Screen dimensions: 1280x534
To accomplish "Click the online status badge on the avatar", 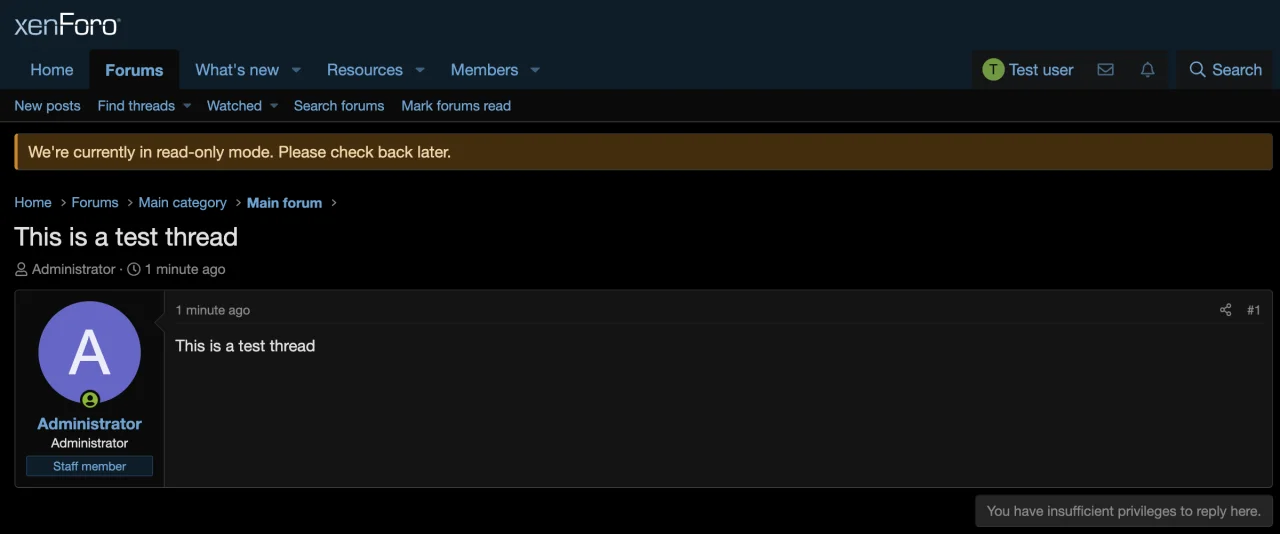I will [90, 400].
